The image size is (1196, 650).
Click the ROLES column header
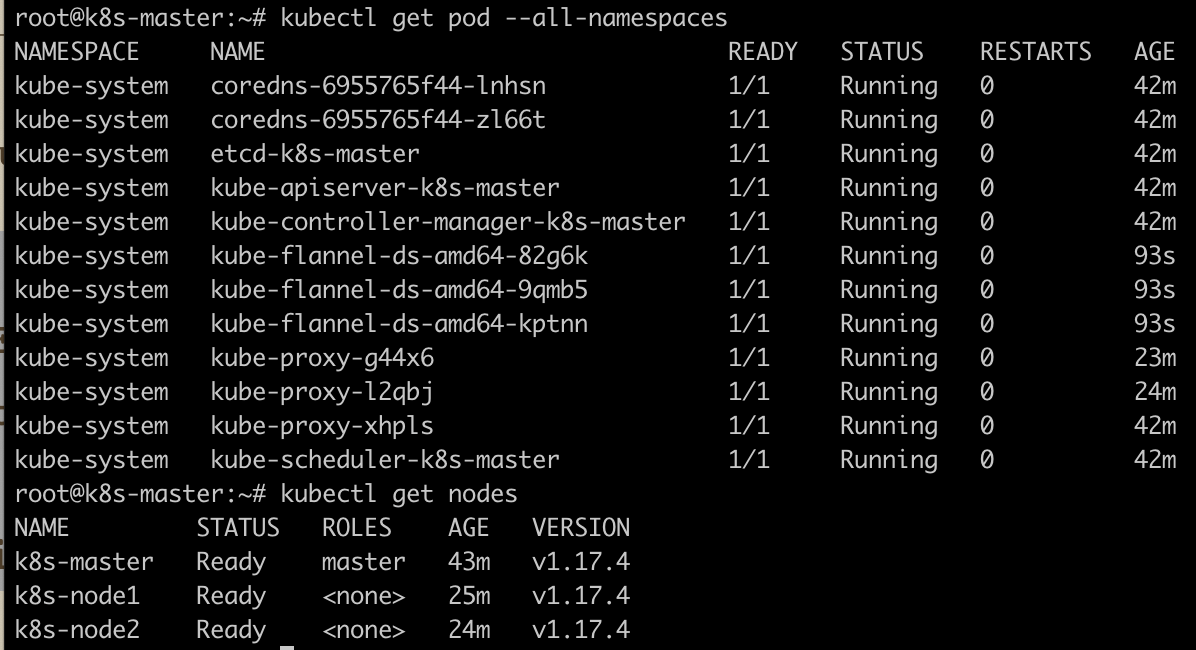point(357,528)
